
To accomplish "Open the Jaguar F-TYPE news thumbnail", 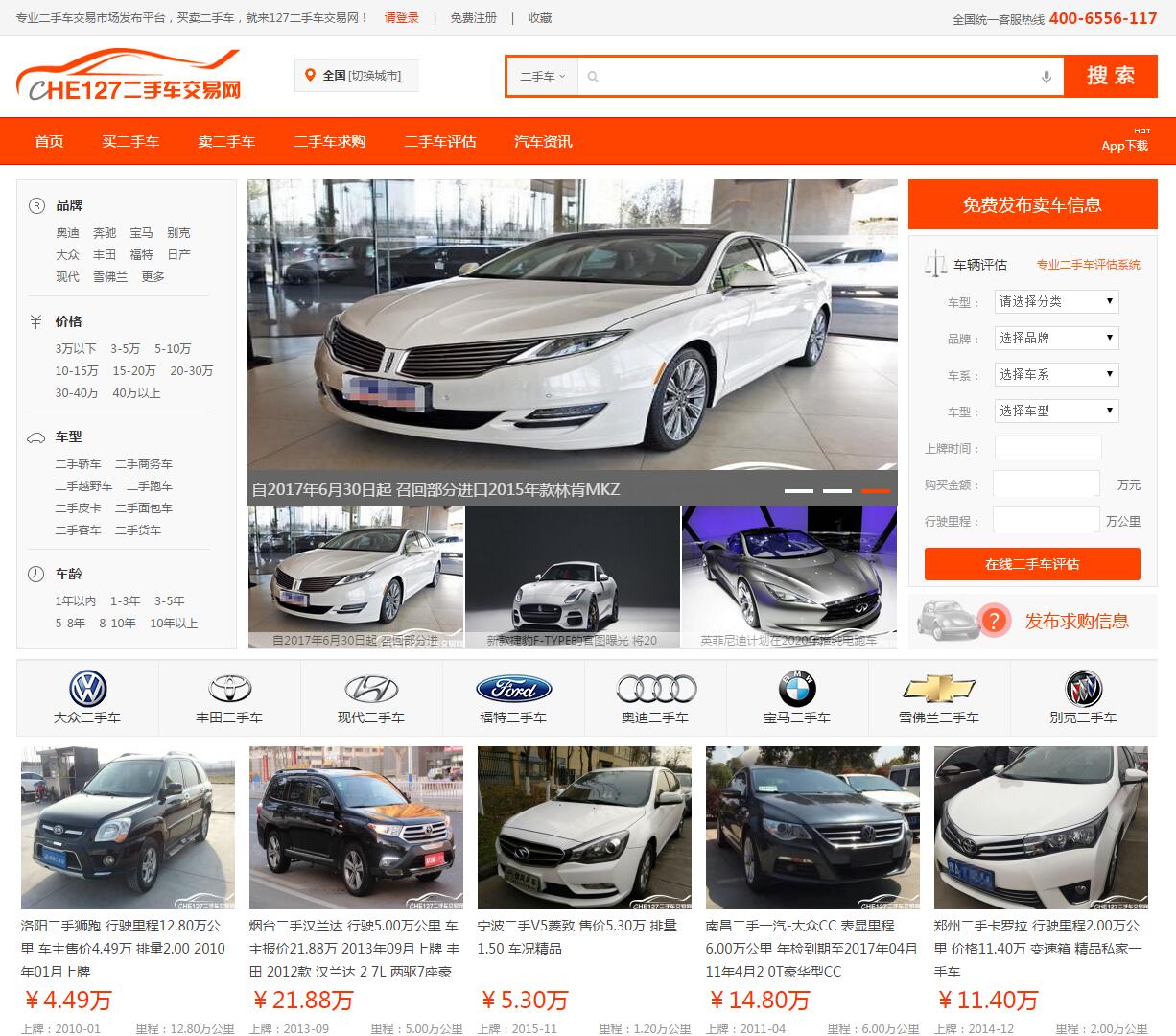I will point(573,577).
